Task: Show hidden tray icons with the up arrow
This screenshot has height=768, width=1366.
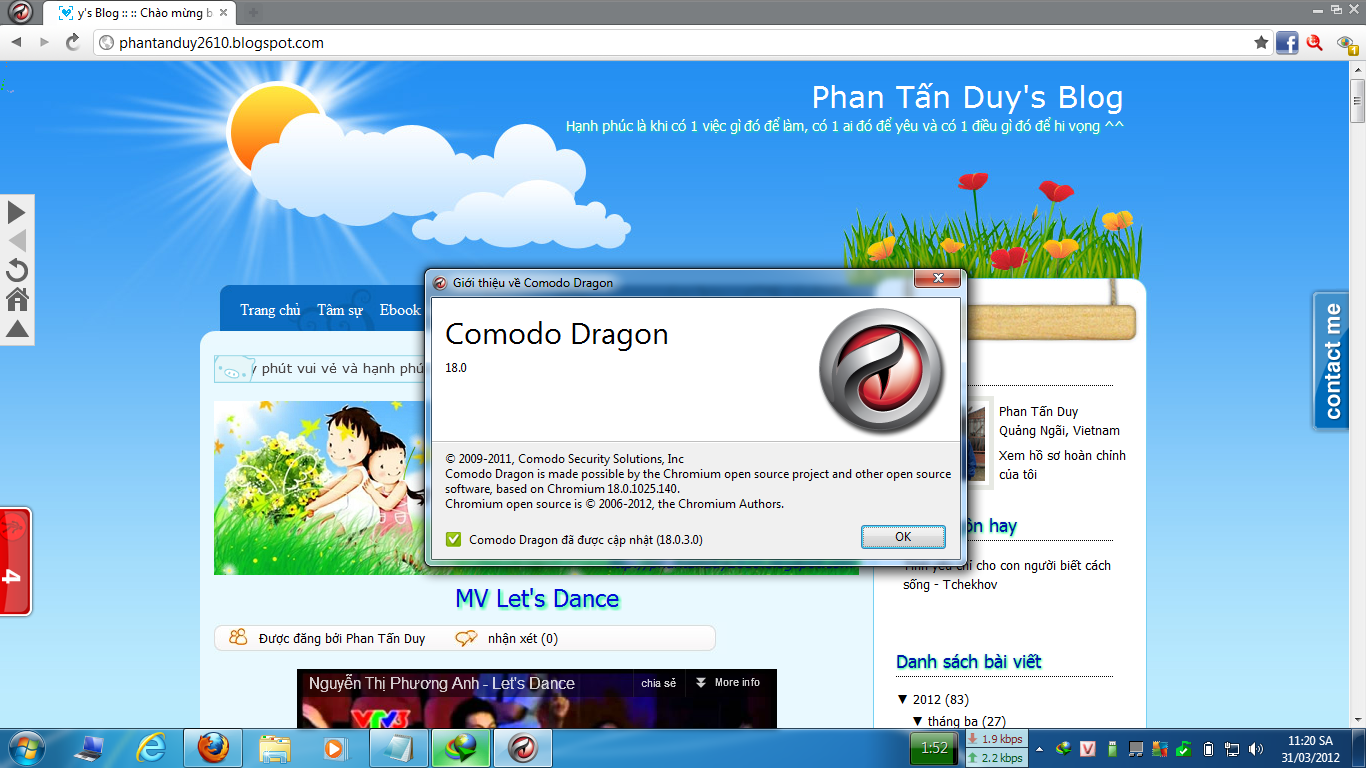Action: point(1040,748)
